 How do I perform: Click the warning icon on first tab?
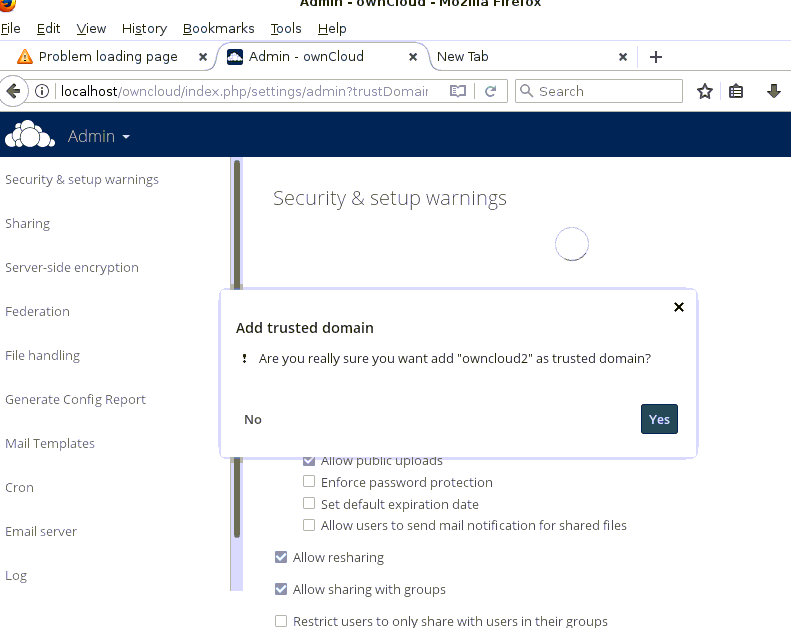[x=25, y=56]
